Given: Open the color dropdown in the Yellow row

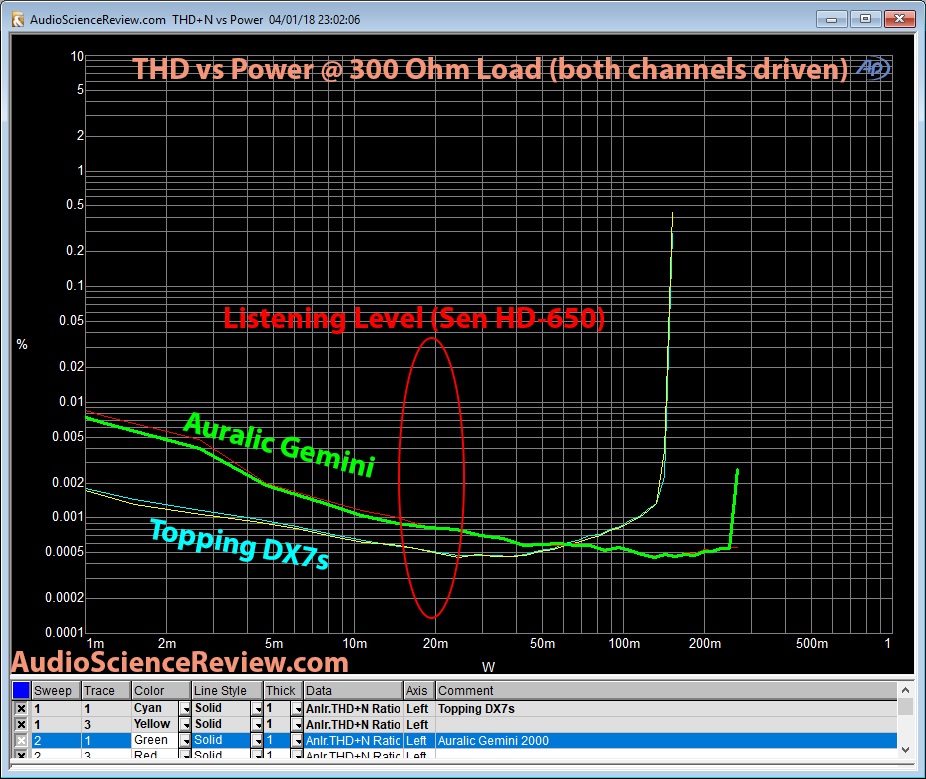Looking at the screenshot, I should pyautogui.click(x=185, y=725).
